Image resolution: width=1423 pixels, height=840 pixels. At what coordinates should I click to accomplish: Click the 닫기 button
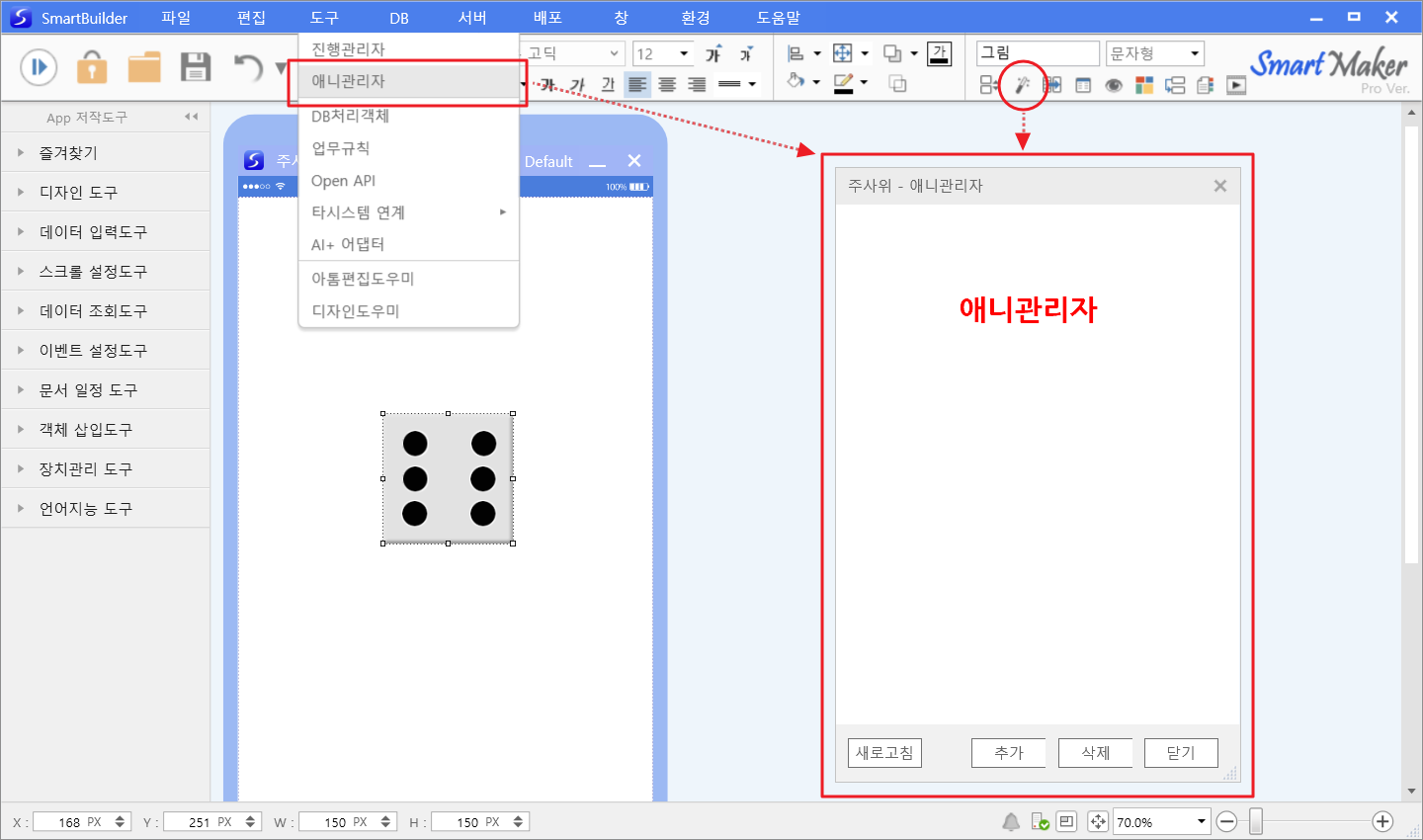(1181, 753)
